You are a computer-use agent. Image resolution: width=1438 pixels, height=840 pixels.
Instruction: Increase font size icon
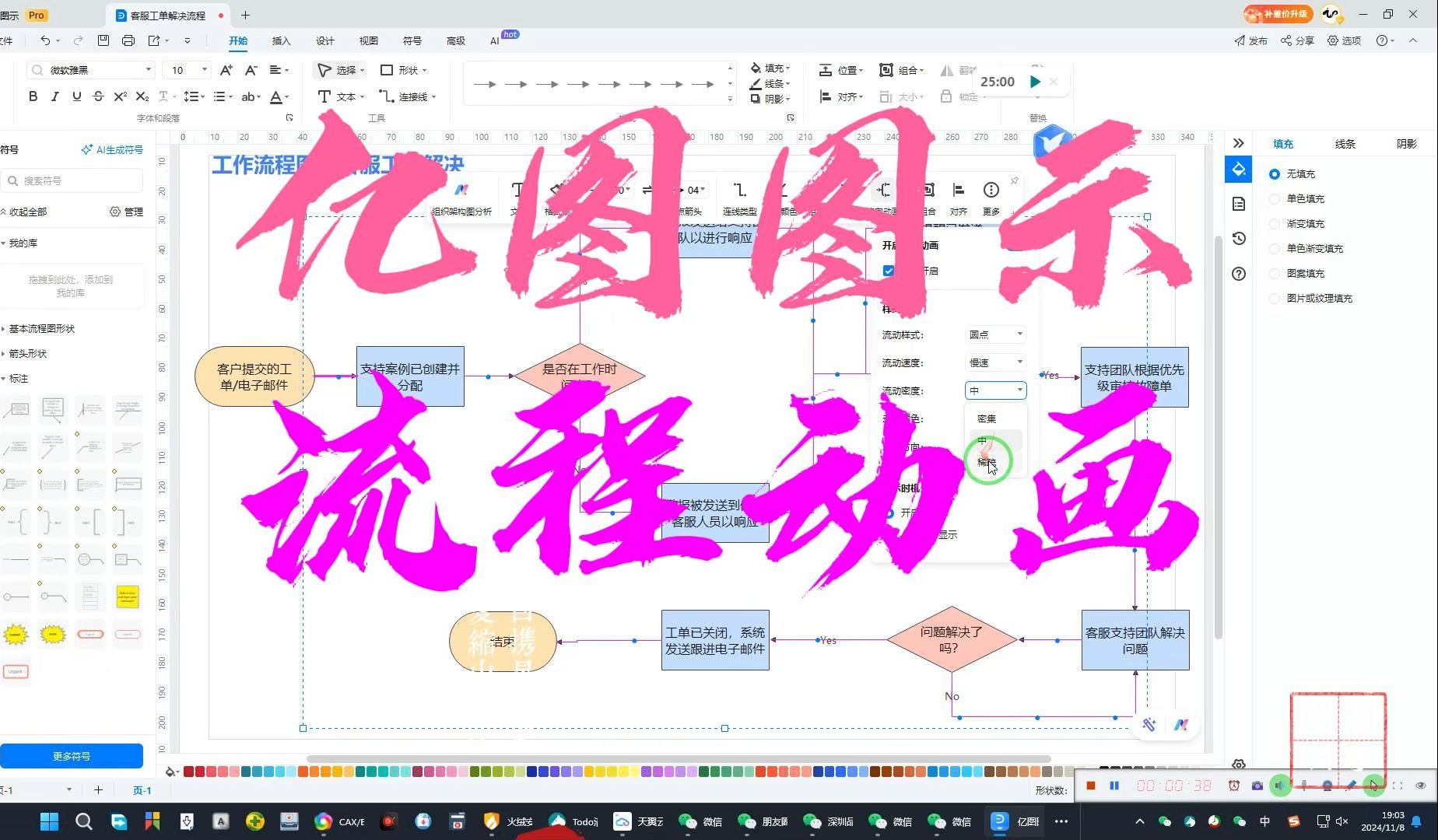point(226,70)
